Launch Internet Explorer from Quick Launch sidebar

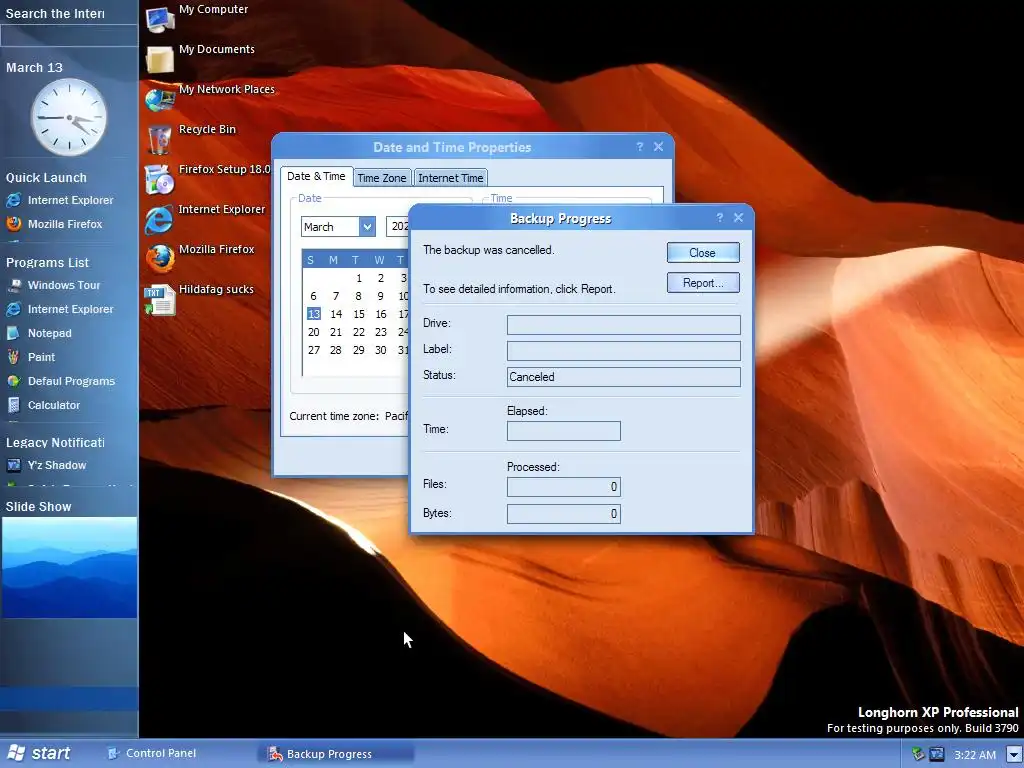pyautogui.click(x=60, y=200)
